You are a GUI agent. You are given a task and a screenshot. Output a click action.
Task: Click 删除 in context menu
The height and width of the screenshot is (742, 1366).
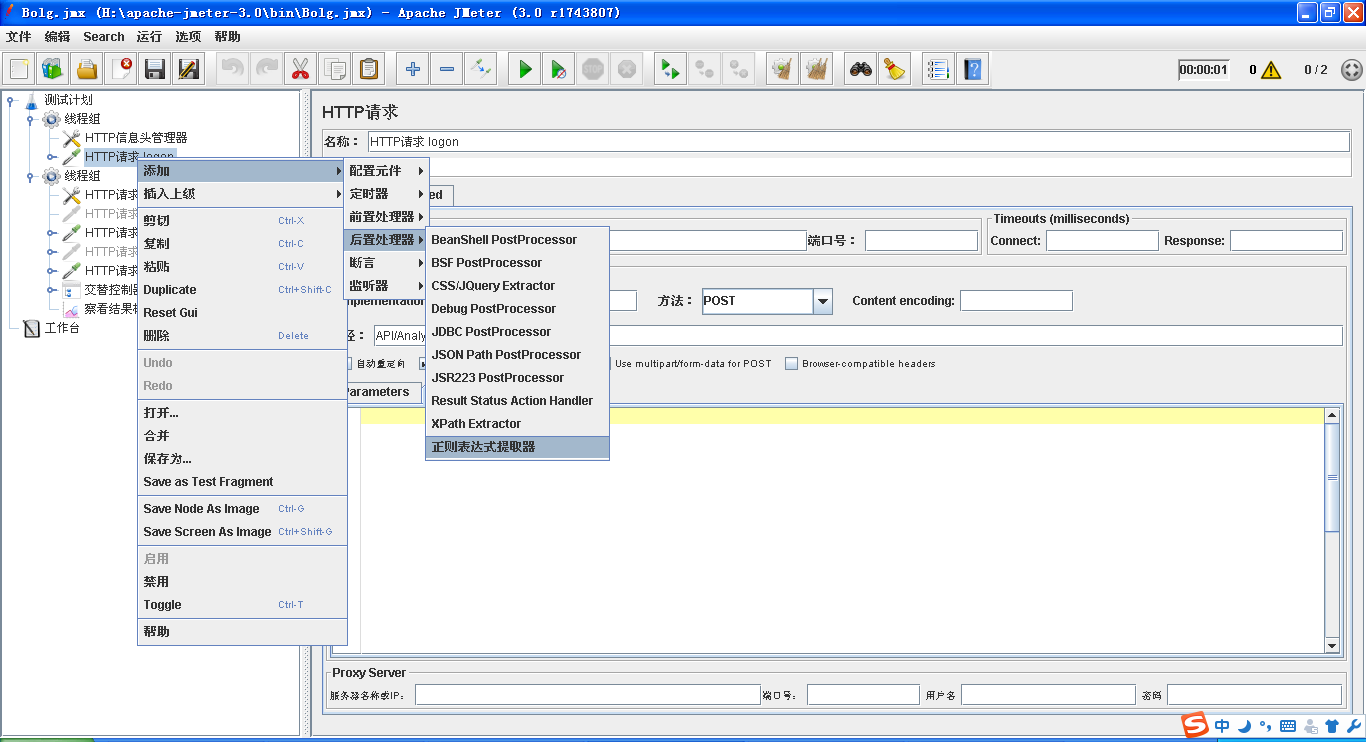242,336
